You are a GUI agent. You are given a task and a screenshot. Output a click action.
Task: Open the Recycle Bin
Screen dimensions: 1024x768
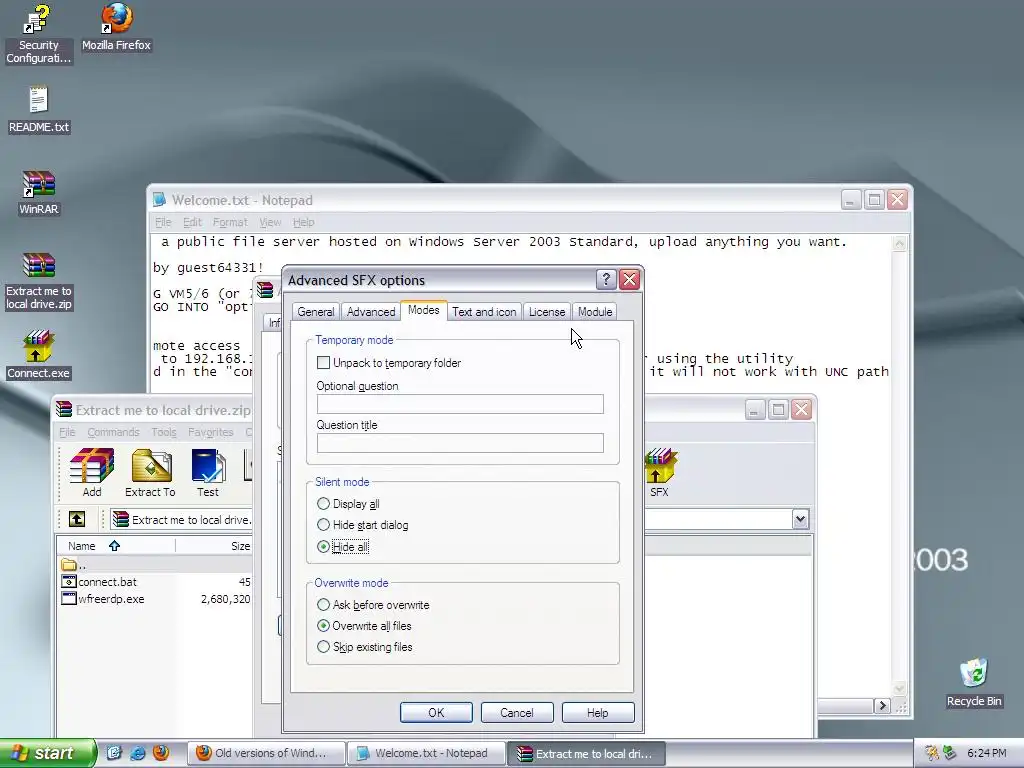(974, 682)
